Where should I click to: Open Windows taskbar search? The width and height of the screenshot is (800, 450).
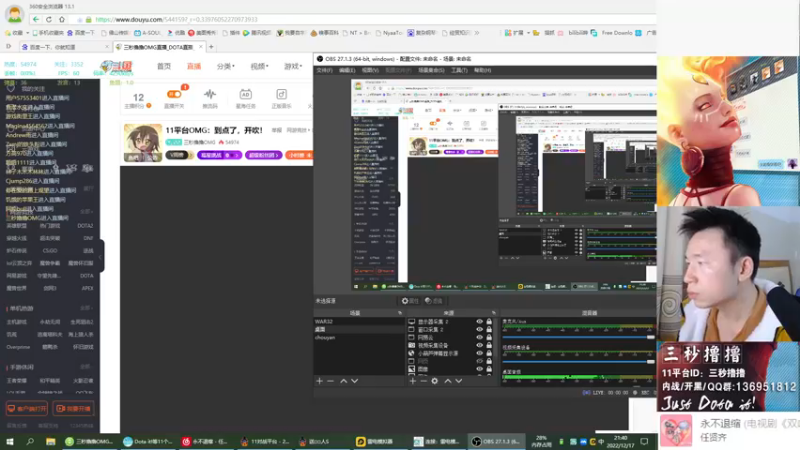coord(30,441)
